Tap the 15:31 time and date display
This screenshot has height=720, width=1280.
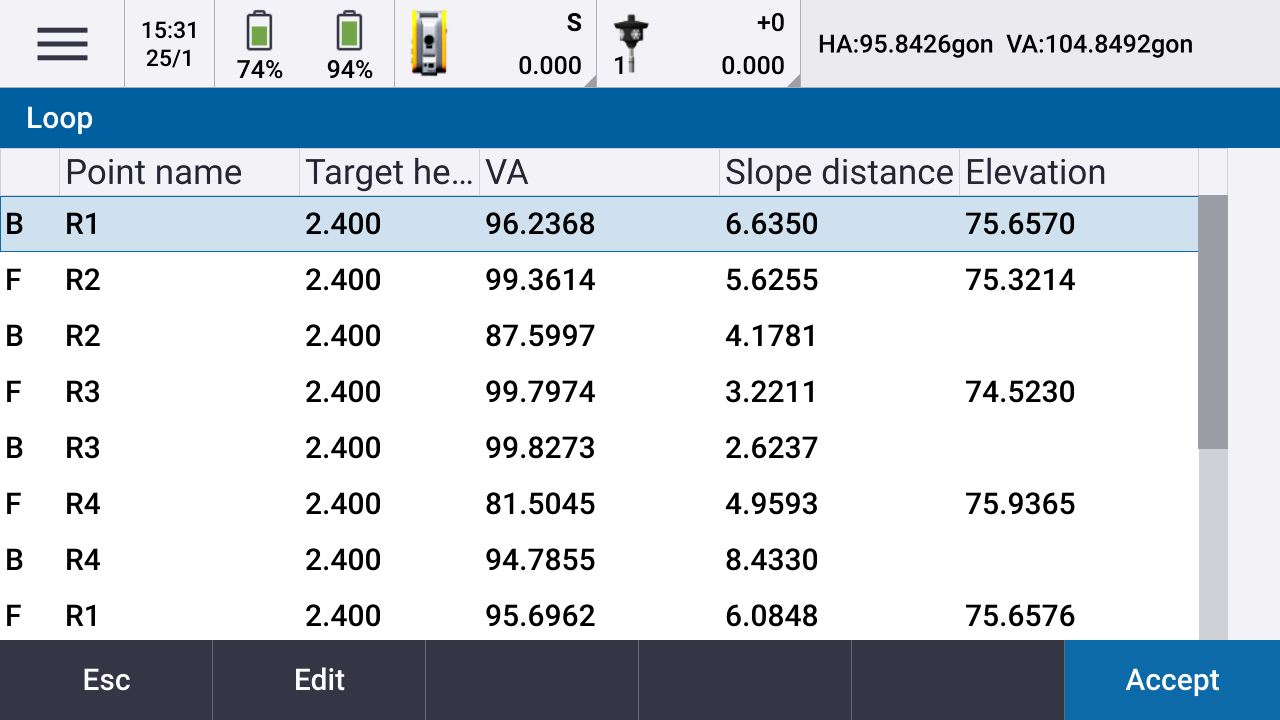click(x=169, y=44)
